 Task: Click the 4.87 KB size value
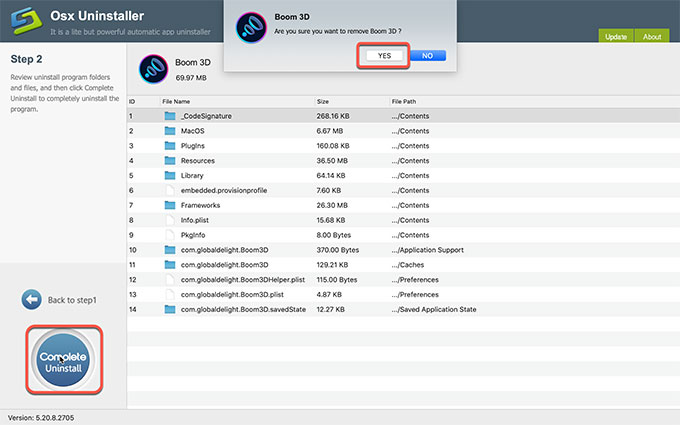(x=329, y=294)
